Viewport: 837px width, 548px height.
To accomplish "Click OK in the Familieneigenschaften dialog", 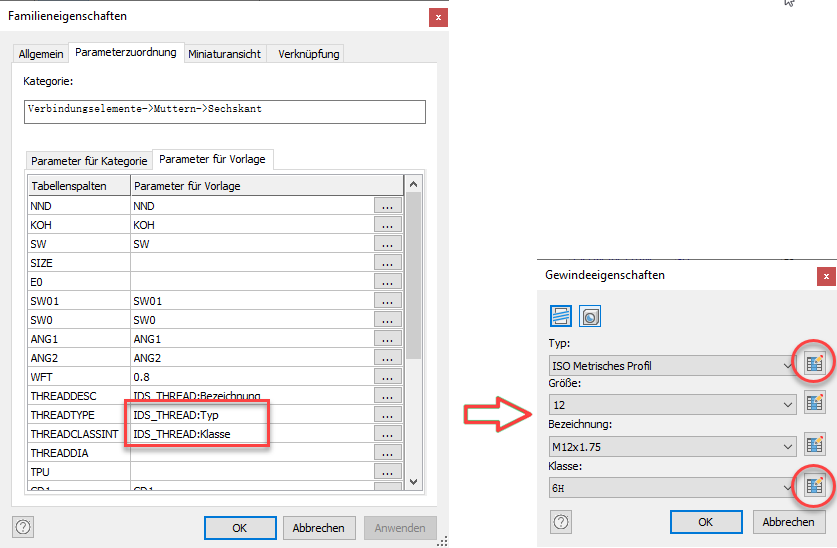I will pos(240,528).
